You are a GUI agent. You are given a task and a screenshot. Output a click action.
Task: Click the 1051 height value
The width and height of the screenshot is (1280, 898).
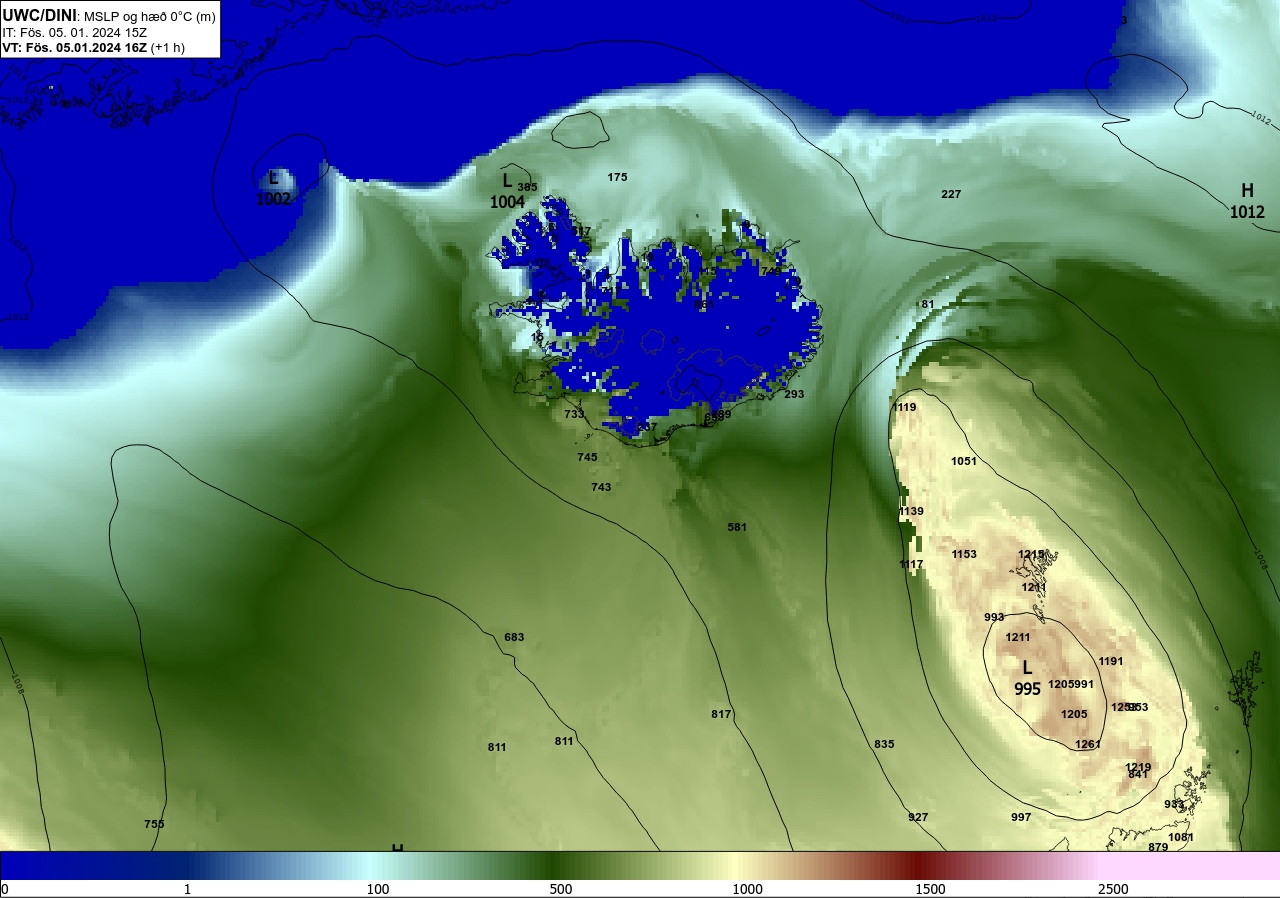(964, 461)
